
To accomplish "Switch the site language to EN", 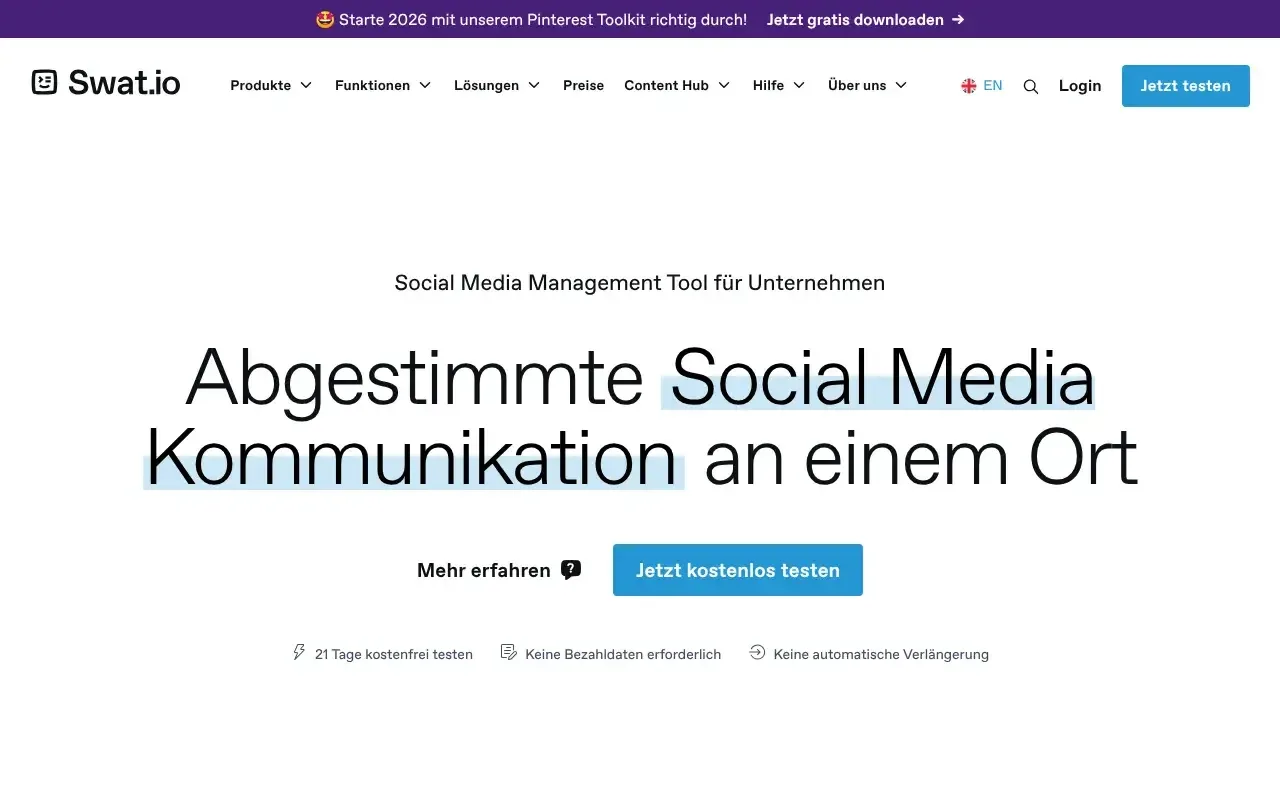I will point(992,86).
